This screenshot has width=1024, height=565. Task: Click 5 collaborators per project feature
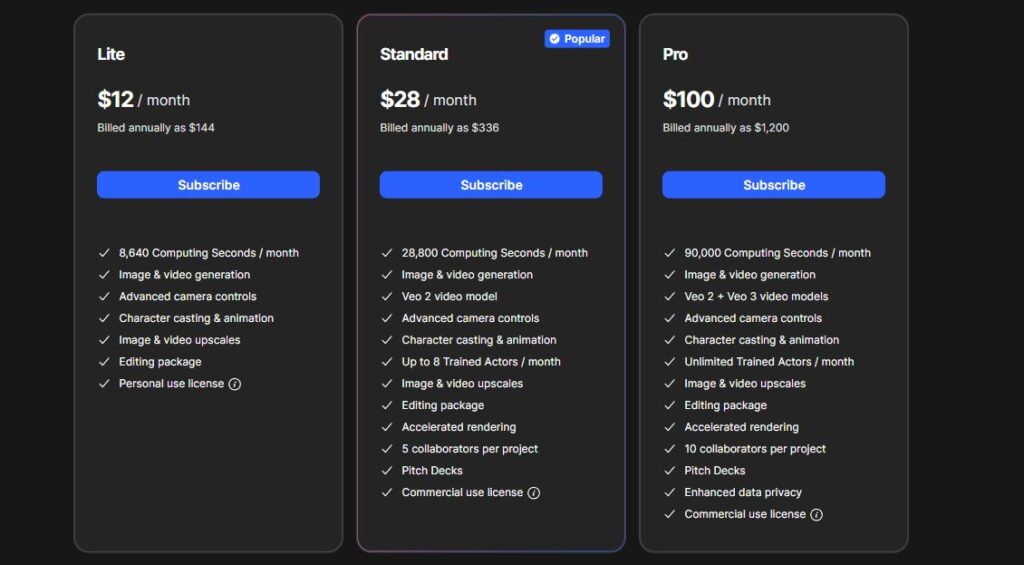[470, 449]
